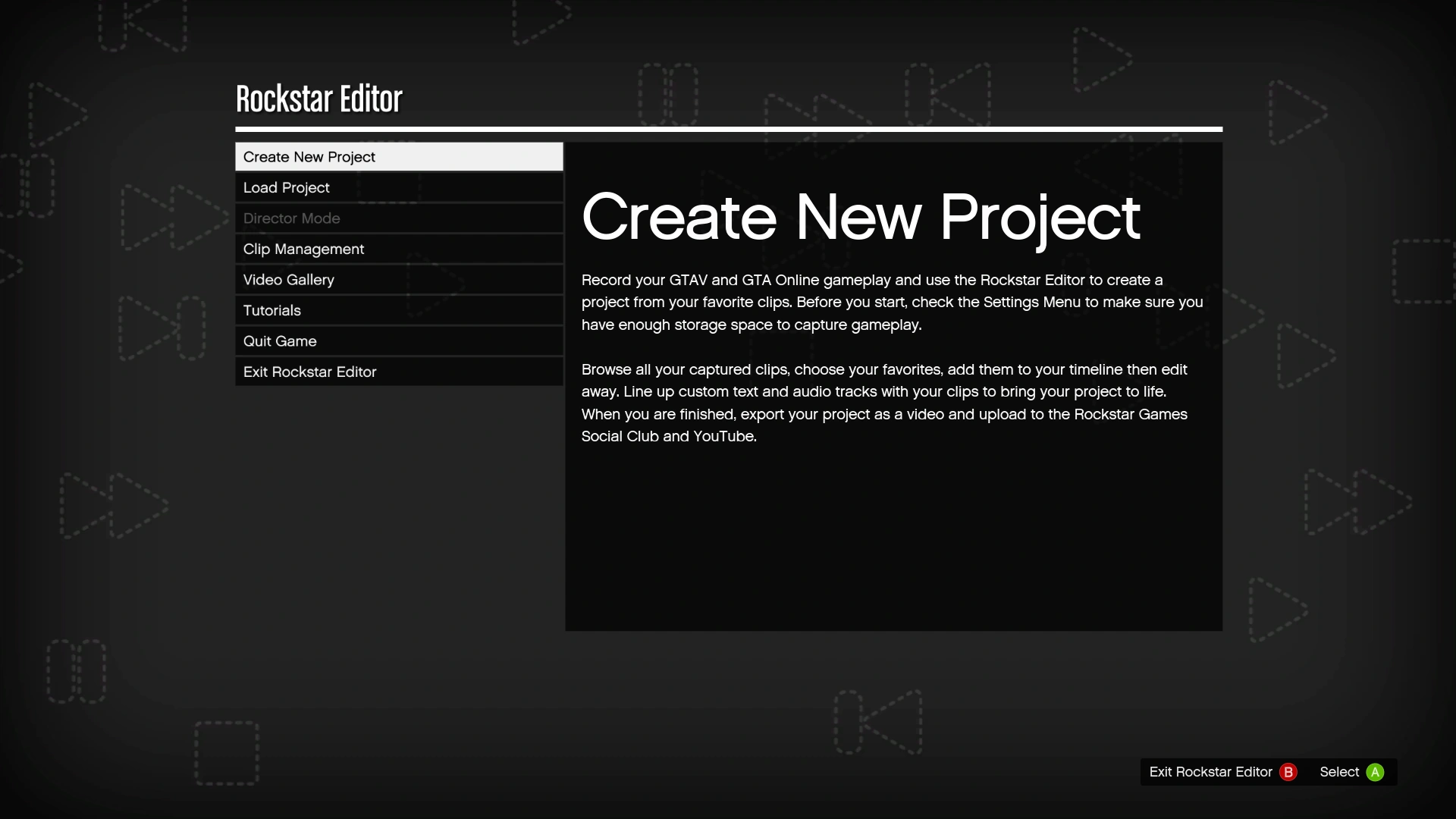Click the paragraph starting 'Record your GTAV'
The image size is (1456, 819).
(892, 303)
